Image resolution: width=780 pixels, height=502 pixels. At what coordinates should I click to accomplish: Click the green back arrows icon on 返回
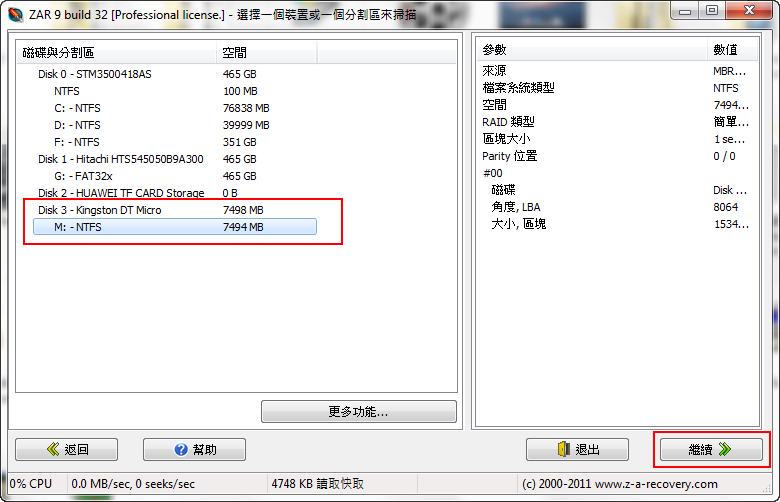click(54, 449)
